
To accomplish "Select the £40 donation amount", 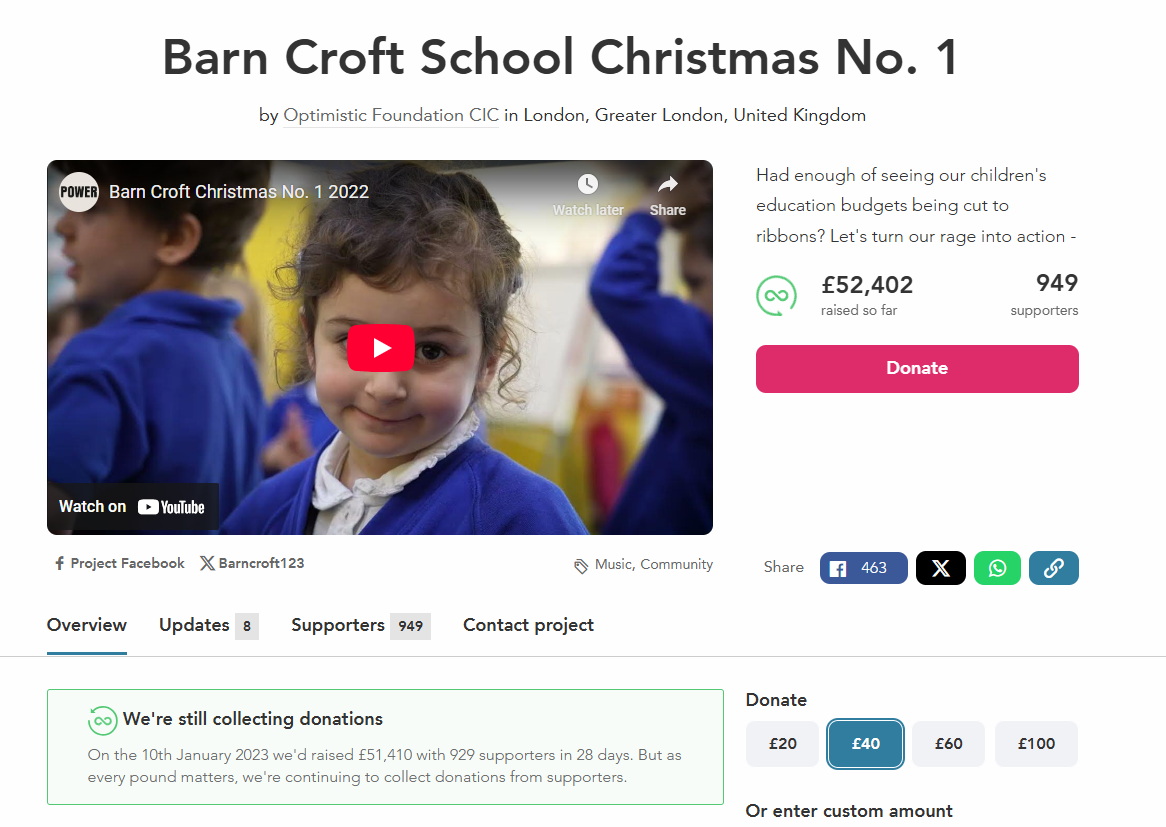I will pyautogui.click(x=866, y=744).
